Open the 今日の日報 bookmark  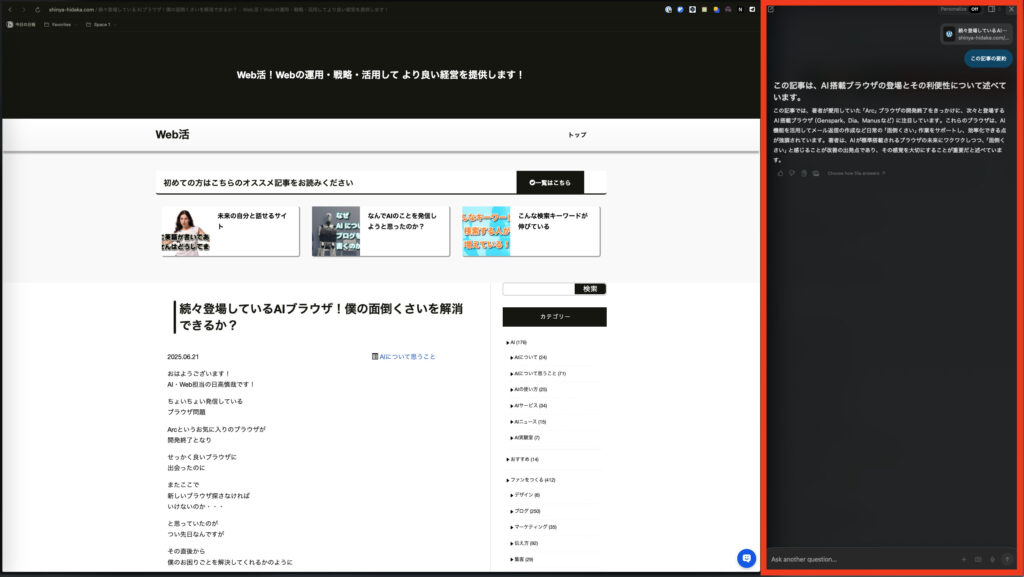click(x=21, y=25)
